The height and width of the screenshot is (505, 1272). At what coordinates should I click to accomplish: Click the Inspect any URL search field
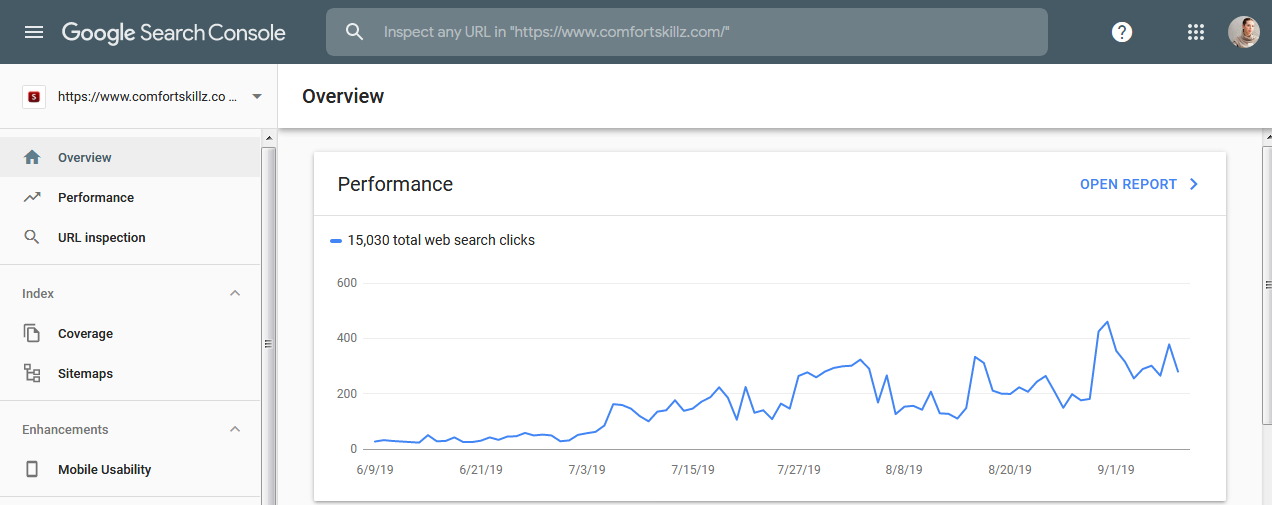[x=700, y=32]
